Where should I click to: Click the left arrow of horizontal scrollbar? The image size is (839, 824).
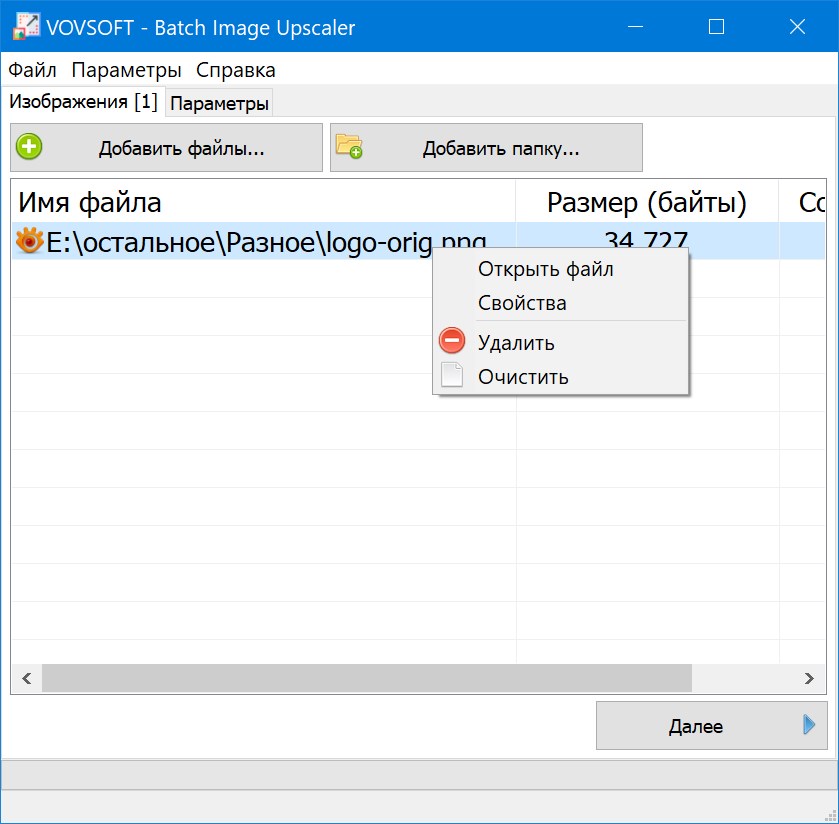26,678
